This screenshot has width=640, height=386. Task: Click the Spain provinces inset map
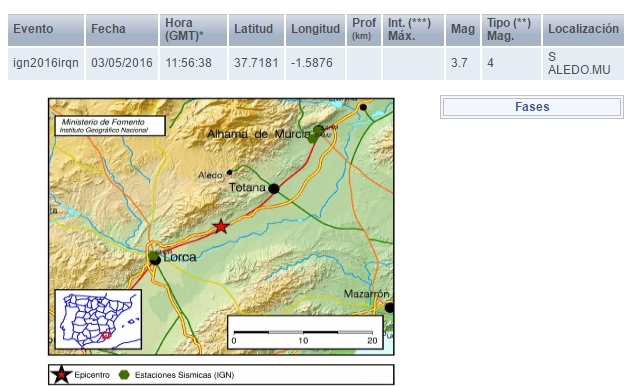click(98, 319)
